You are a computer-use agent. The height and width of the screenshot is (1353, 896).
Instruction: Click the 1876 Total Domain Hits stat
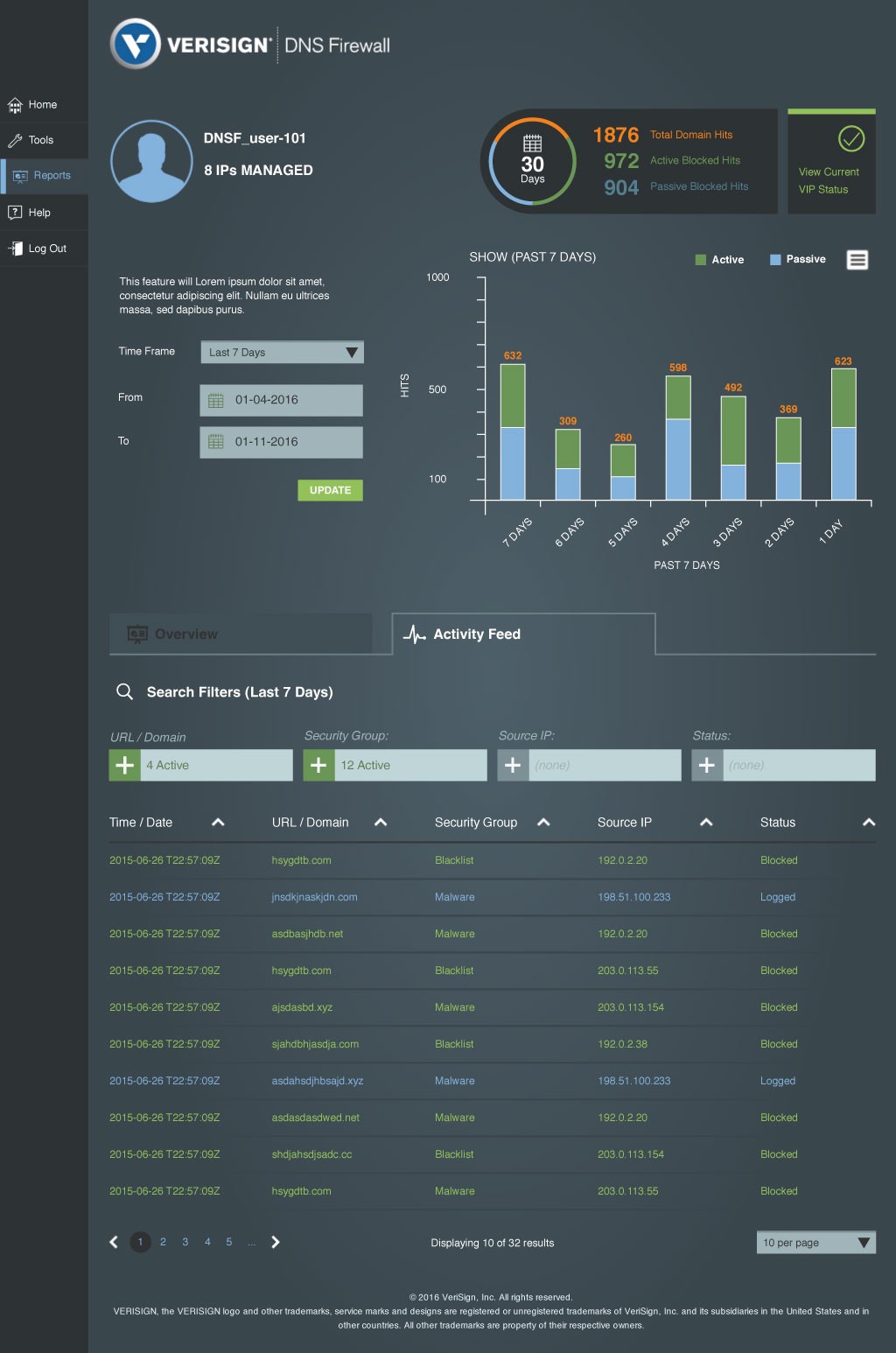click(x=662, y=135)
